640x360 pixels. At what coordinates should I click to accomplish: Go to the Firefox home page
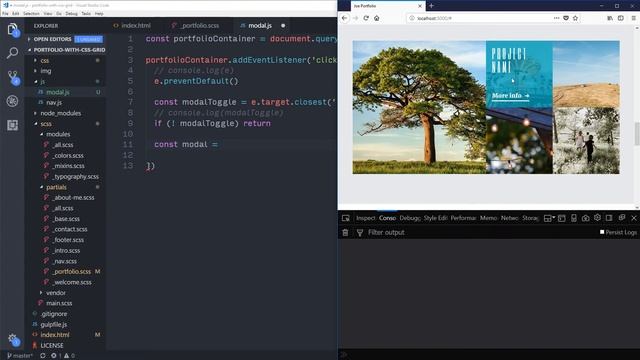click(377, 18)
